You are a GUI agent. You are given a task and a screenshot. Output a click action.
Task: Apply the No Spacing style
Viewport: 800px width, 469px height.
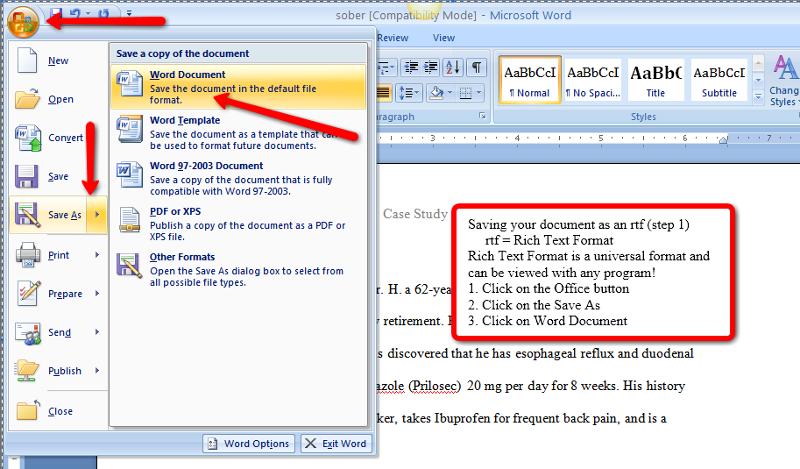coord(593,79)
